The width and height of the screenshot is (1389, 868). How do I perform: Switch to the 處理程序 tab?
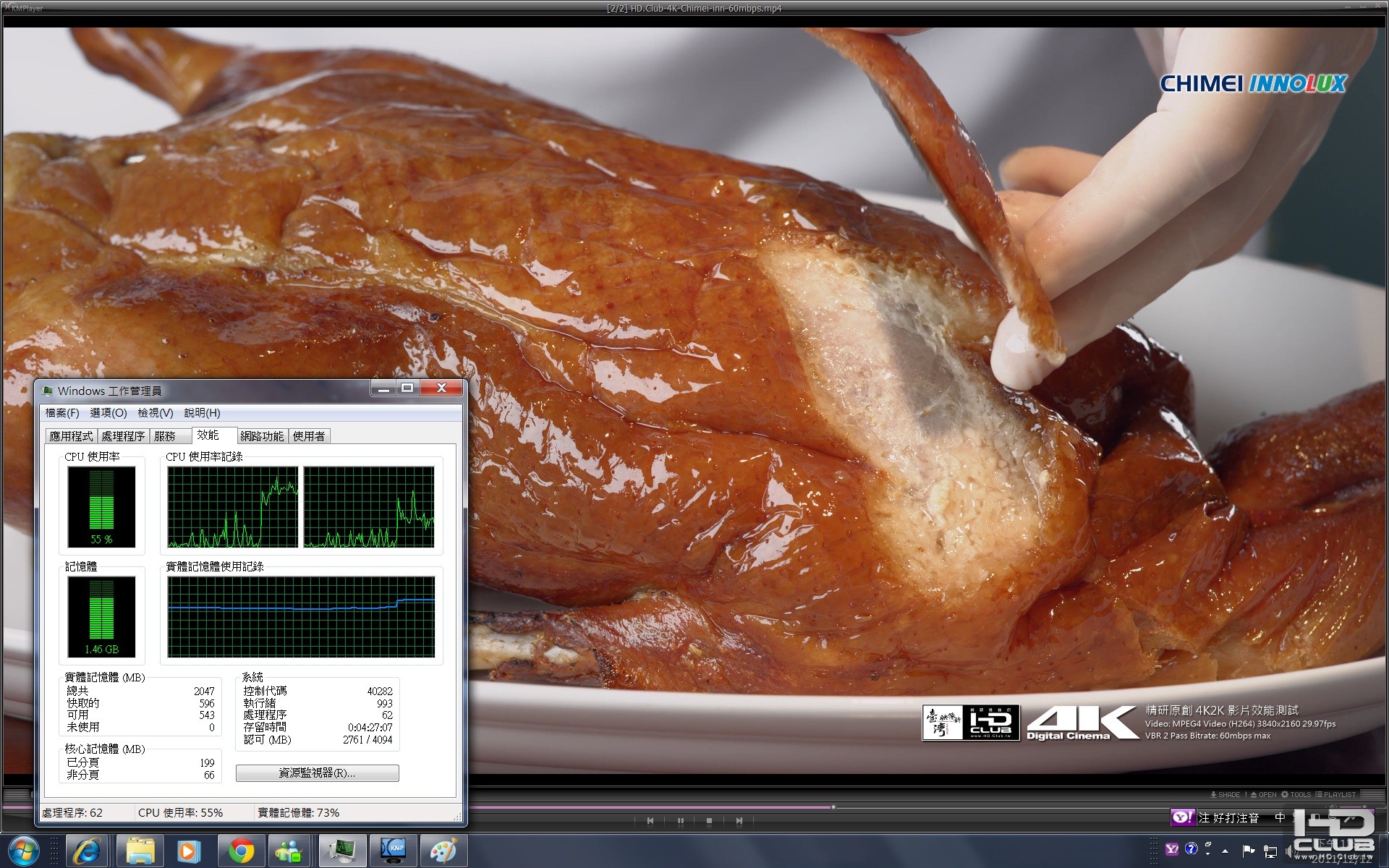(123, 436)
